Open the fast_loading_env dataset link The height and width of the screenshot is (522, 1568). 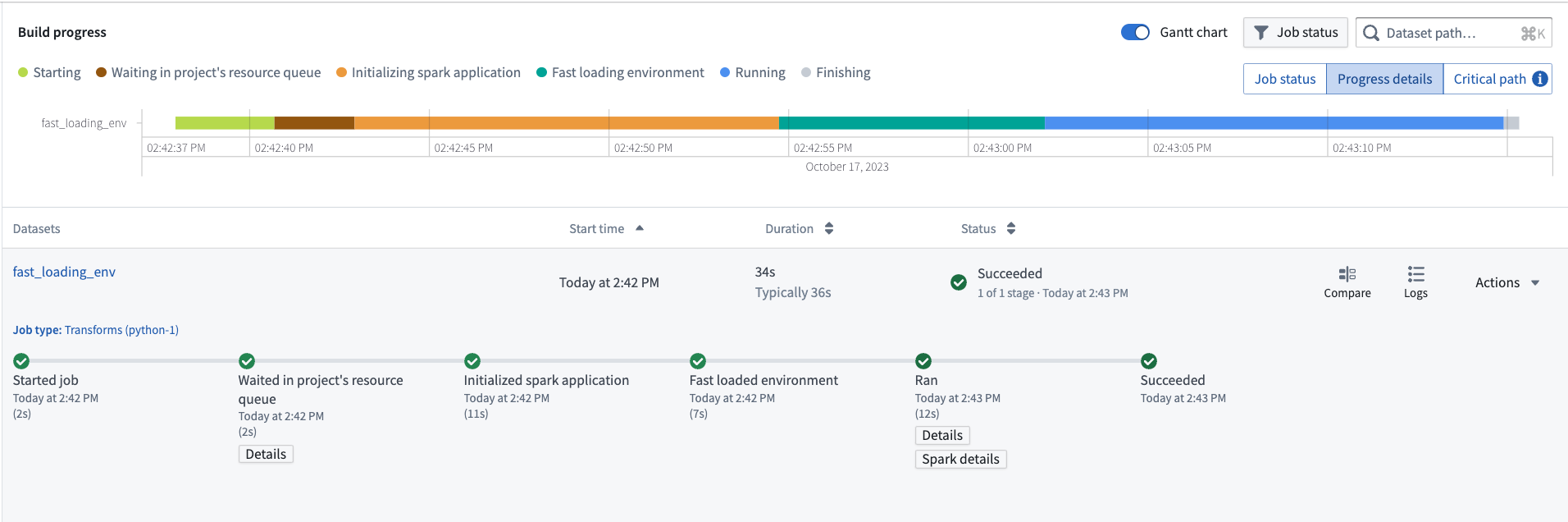pyautogui.click(x=64, y=272)
